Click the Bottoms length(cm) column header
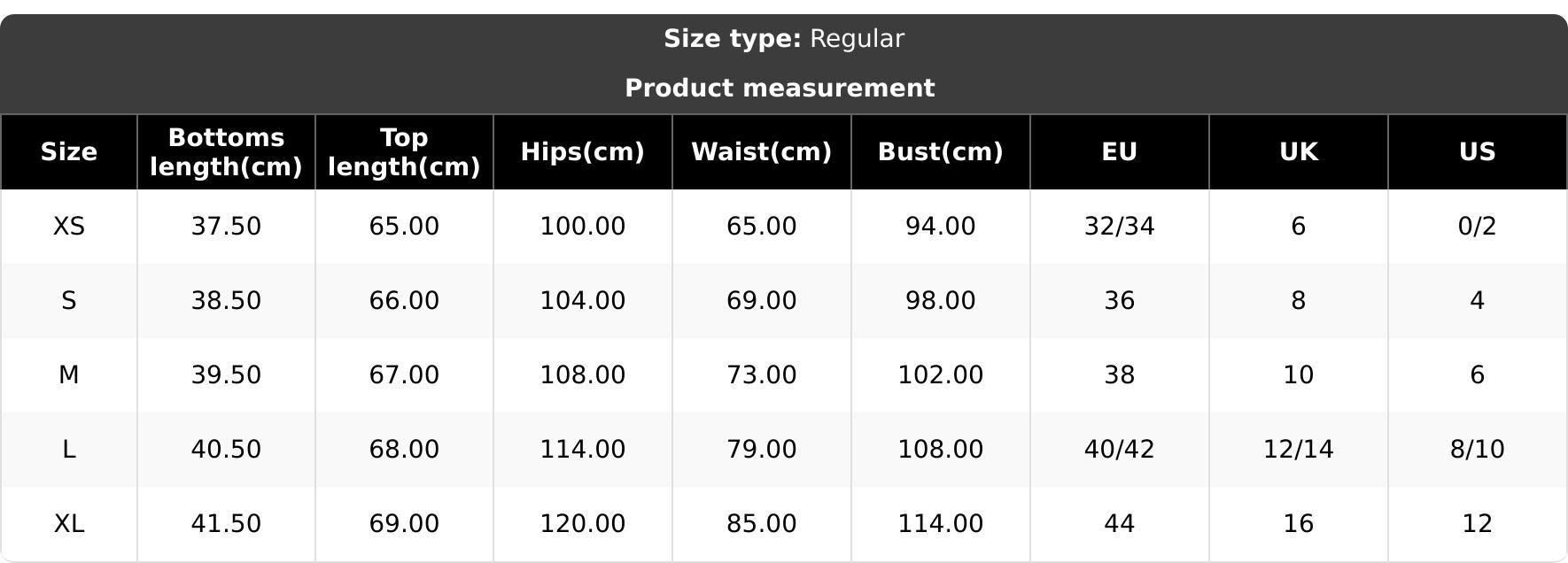The height and width of the screenshot is (563, 1568). coord(226,152)
